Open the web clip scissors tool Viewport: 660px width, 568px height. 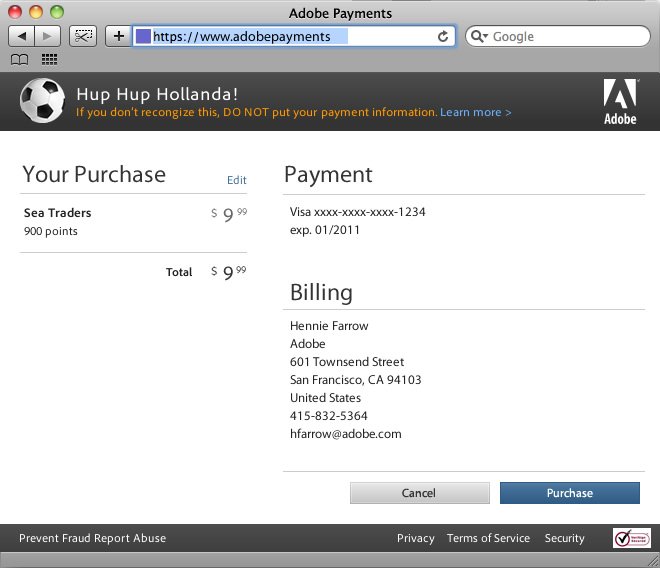83,36
